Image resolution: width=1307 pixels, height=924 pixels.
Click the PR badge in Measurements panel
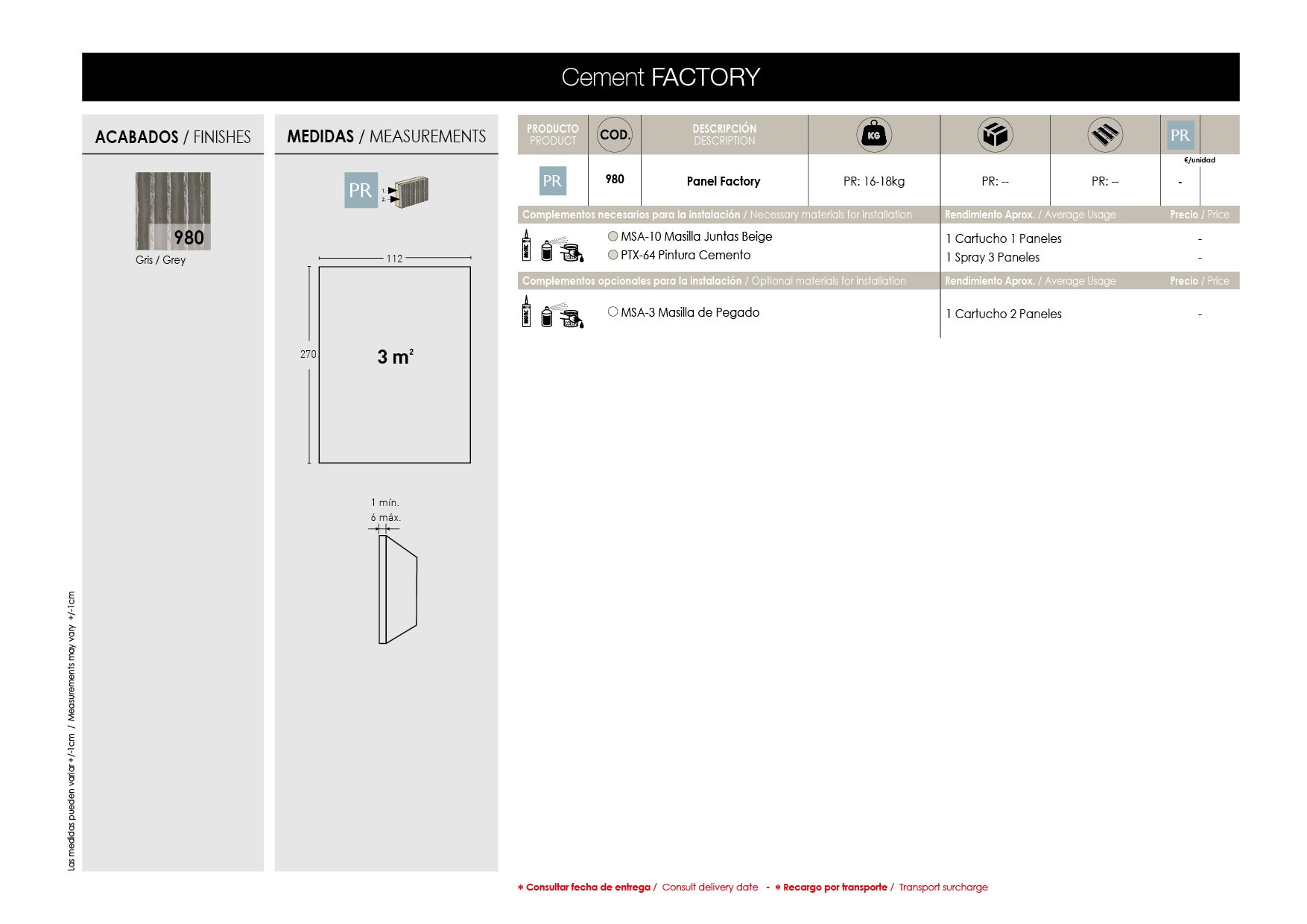click(x=361, y=190)
